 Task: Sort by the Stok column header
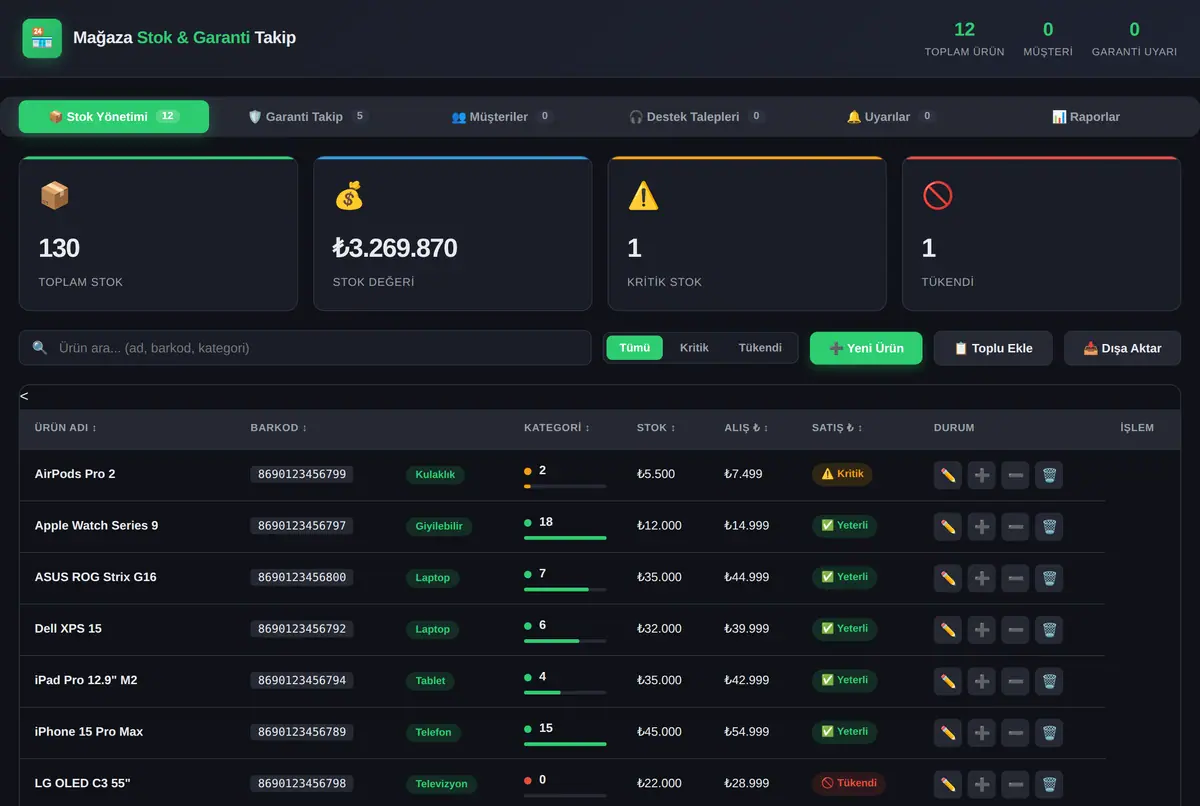click(656, 428)
